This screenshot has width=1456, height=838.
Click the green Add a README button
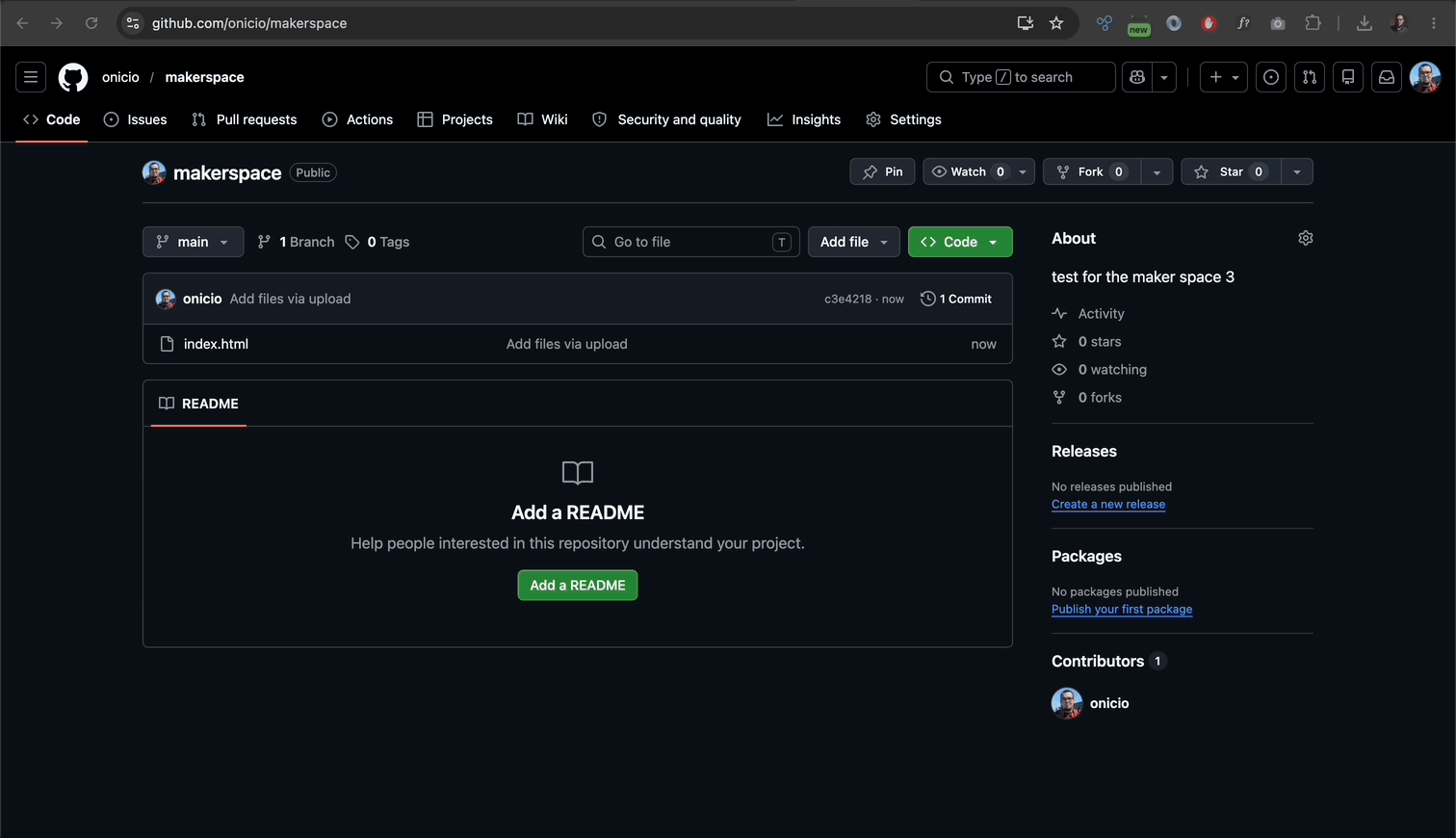pos(578,586)
